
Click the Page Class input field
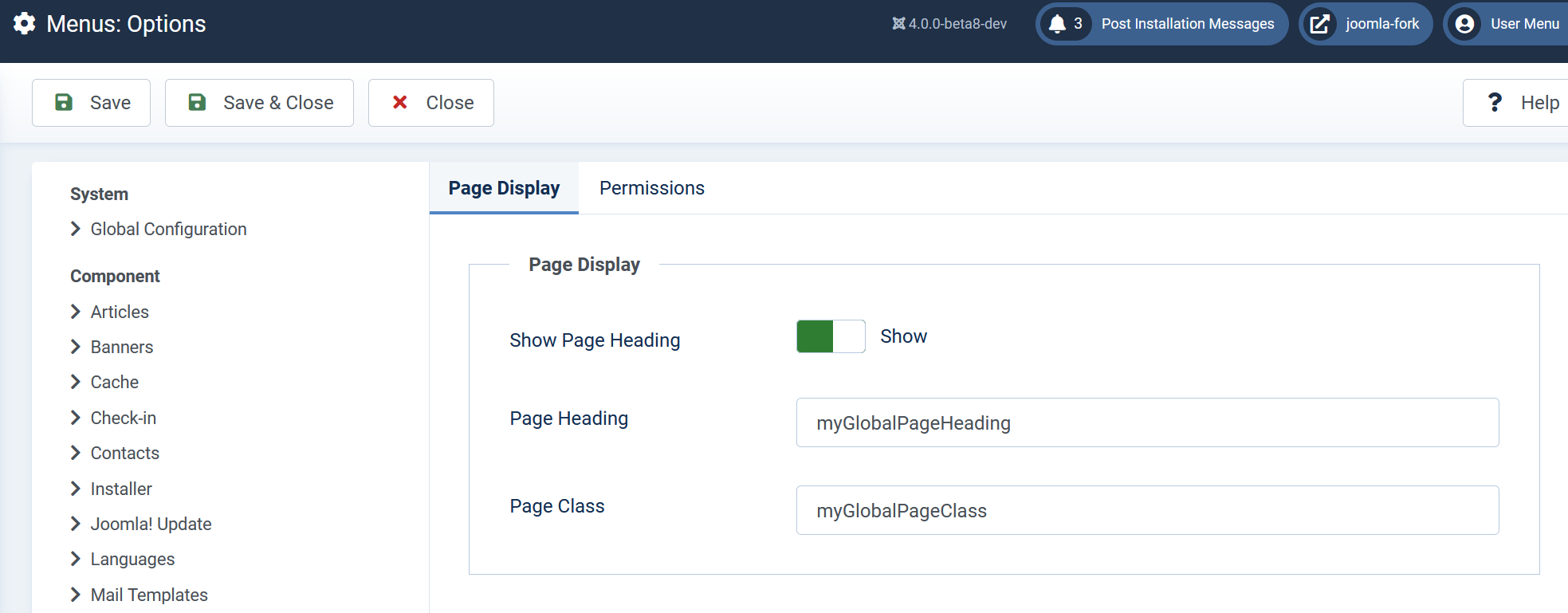(x=1147, y=510)
